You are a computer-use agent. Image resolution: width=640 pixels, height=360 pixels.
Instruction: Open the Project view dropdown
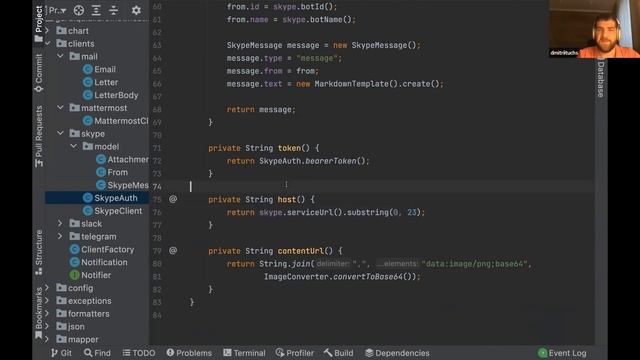(x=57, y=10)
